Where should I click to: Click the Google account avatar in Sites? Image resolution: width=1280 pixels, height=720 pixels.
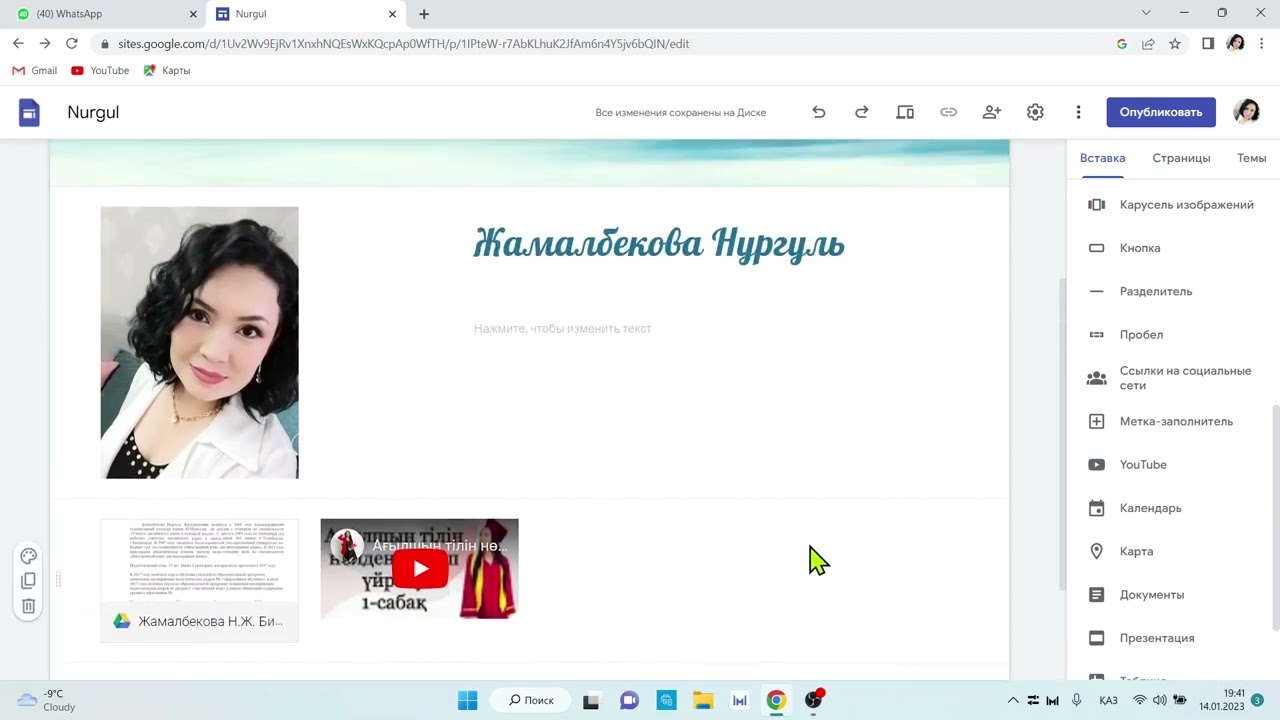[1246, 112]
